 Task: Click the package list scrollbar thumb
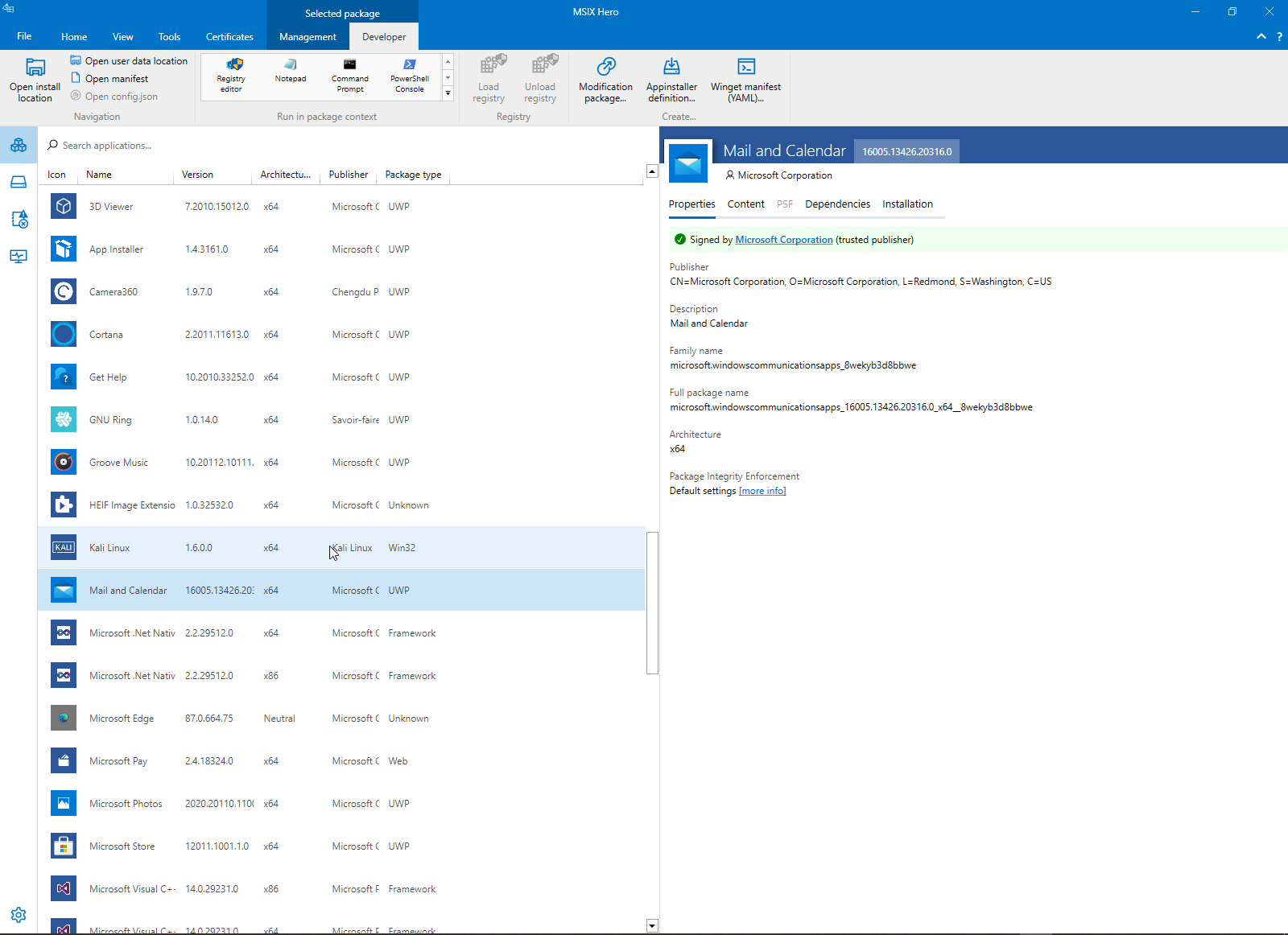point(652,603)
